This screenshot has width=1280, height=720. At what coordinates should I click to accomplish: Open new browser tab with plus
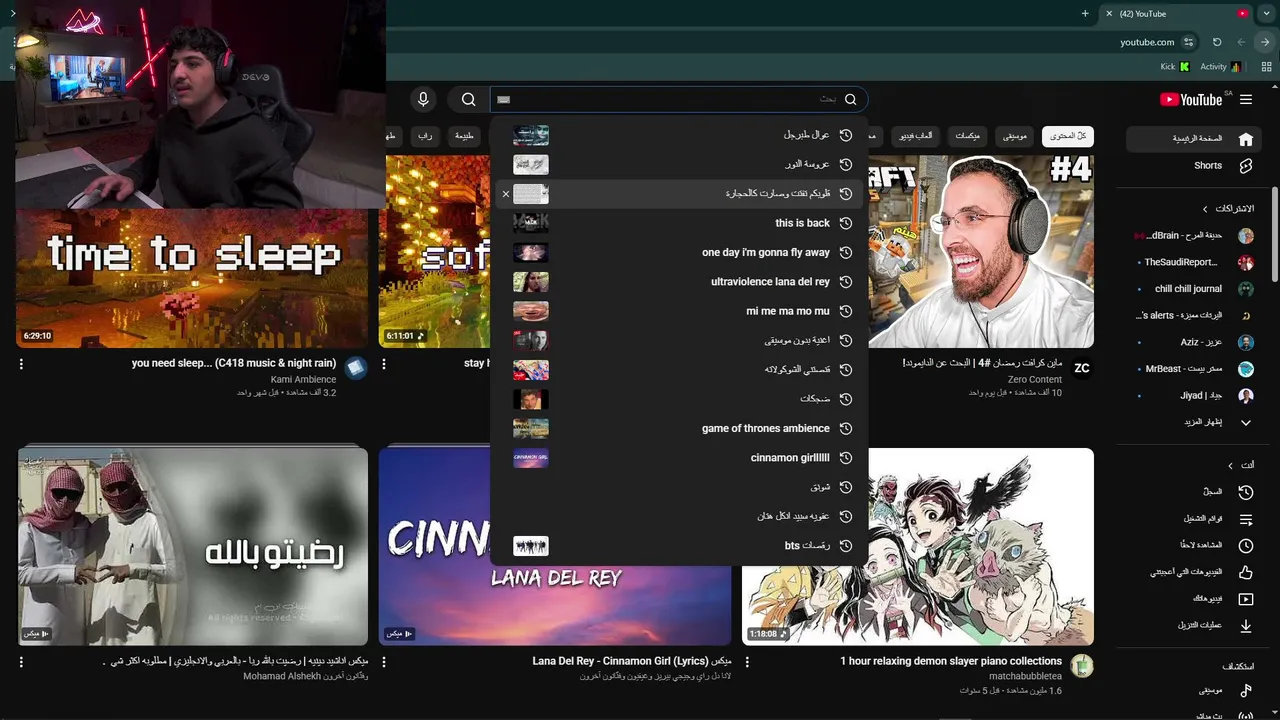point(1085,14)
